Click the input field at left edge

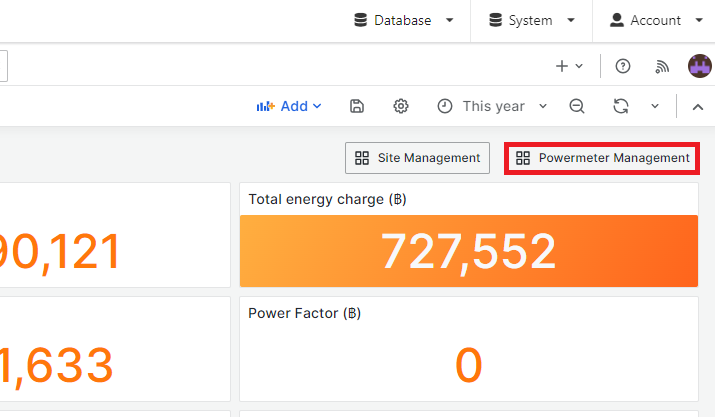(x=4, y=66)
